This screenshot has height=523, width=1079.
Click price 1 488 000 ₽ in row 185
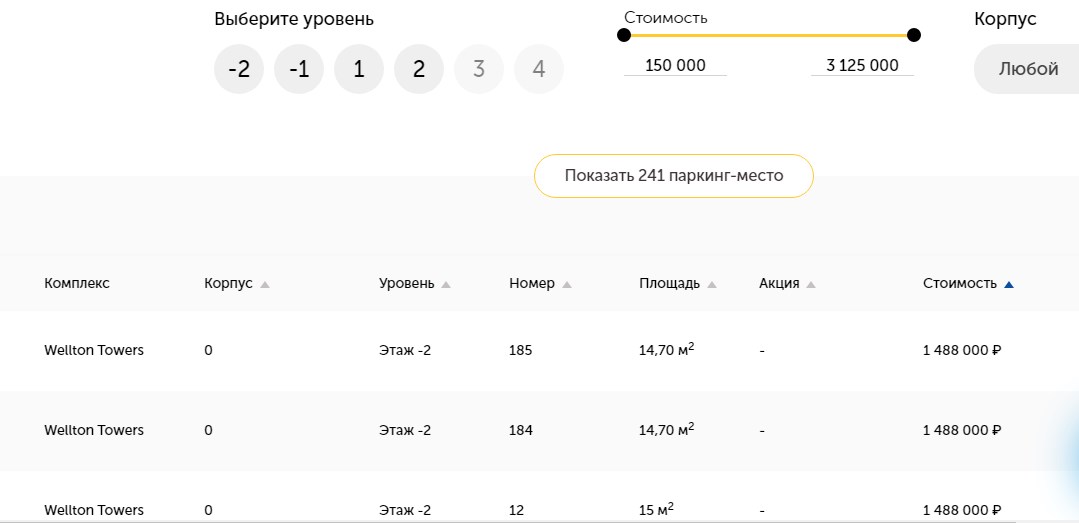pos(962,350)
